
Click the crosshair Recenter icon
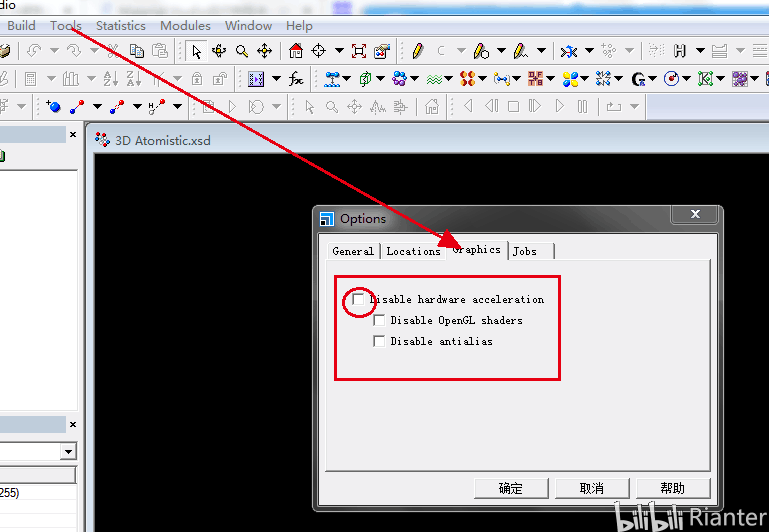click(x=319, y=51)
